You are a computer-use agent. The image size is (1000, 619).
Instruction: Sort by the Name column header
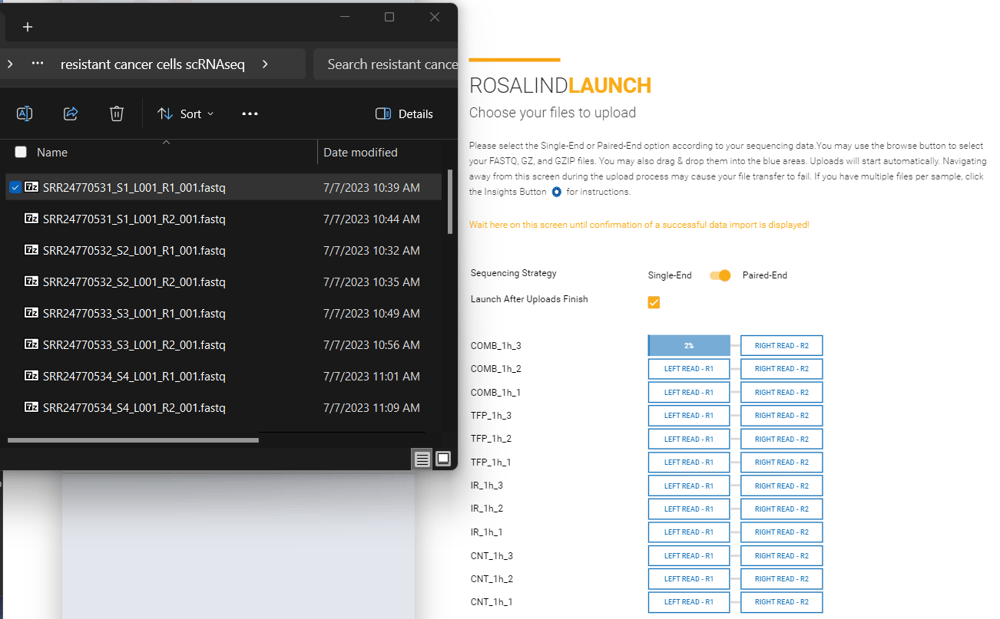point(52,152)
